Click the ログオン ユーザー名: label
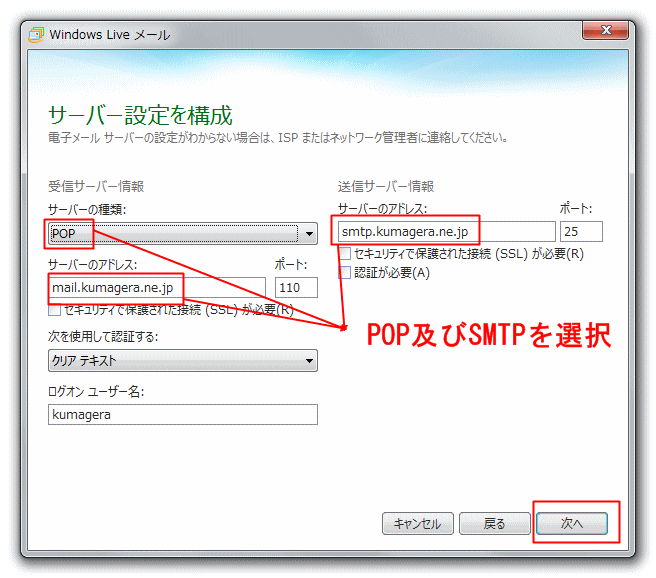This screenshot has width=656, height=578. tap(96, 391)
